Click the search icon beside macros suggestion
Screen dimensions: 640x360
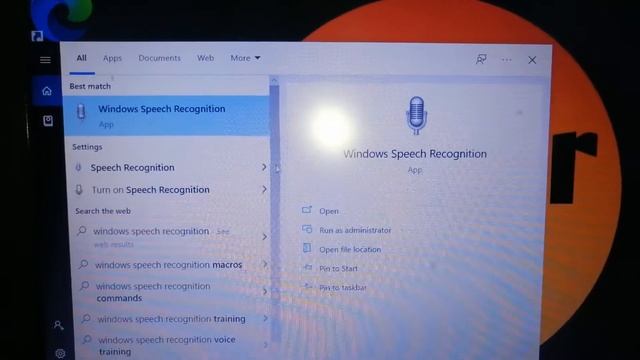83,264
